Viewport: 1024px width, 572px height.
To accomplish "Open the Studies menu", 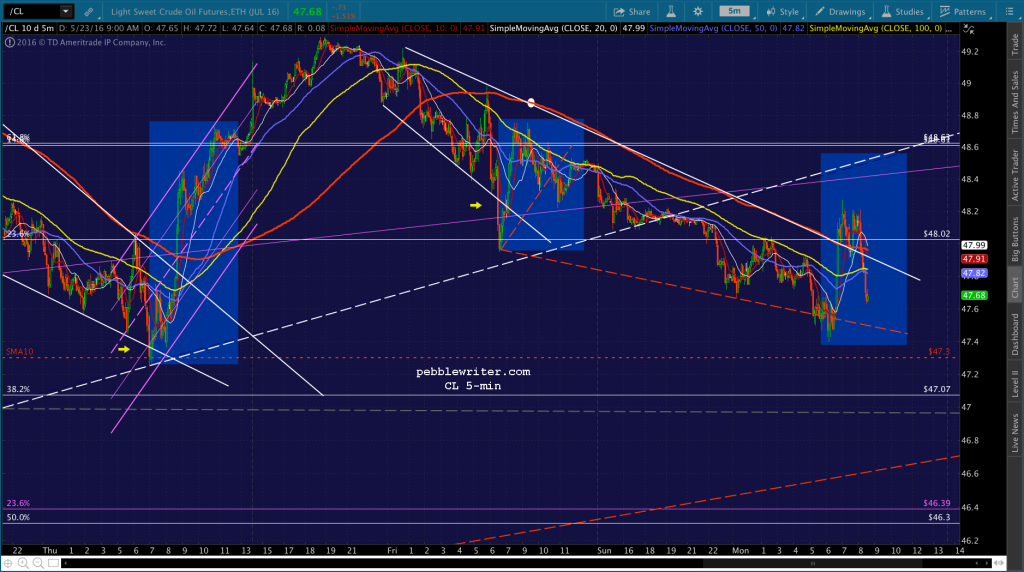I will (903, 12).
